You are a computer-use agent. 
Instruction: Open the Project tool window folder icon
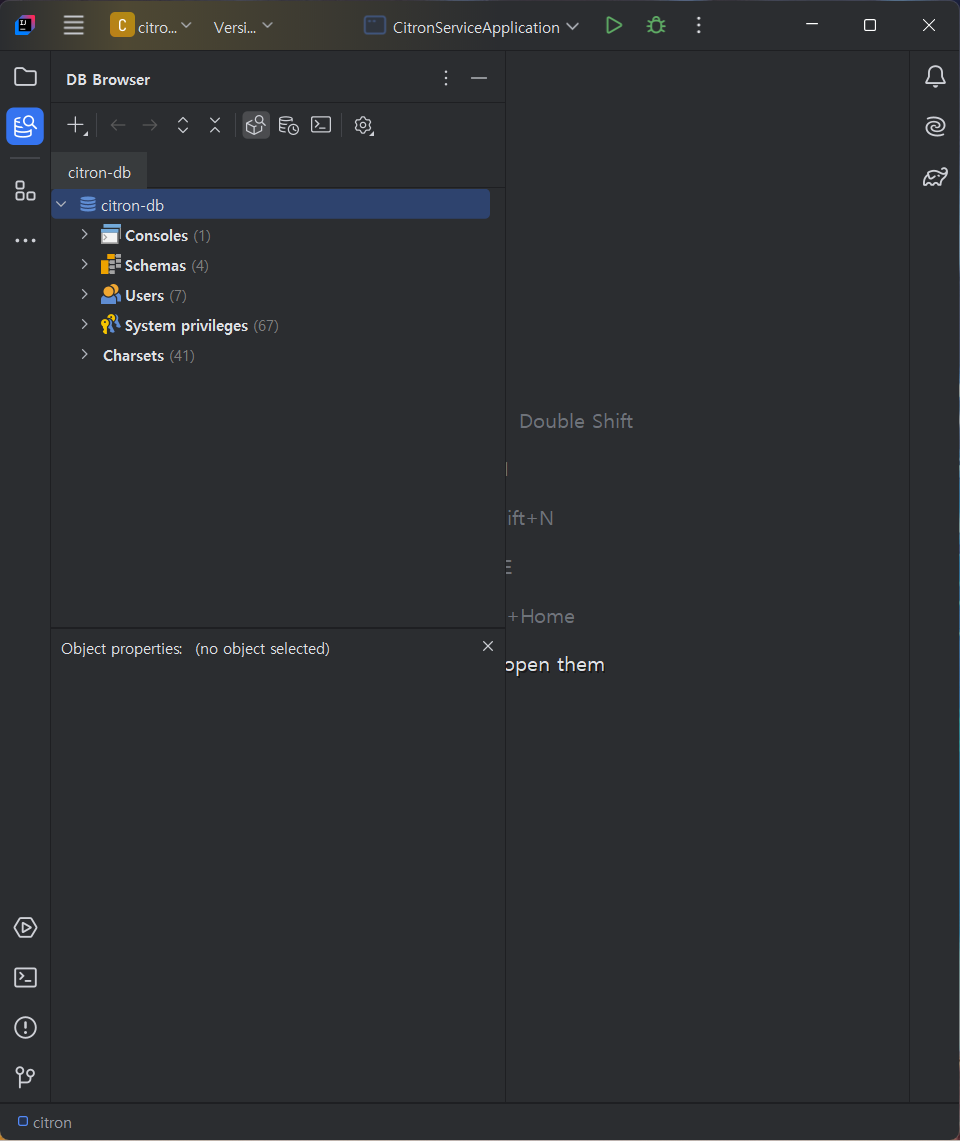(x=25, y=76)
